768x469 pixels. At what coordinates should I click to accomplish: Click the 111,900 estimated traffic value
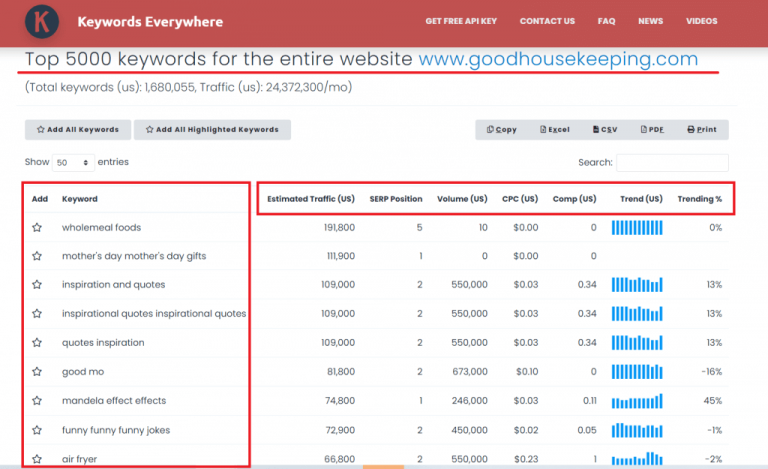(340, 256)
